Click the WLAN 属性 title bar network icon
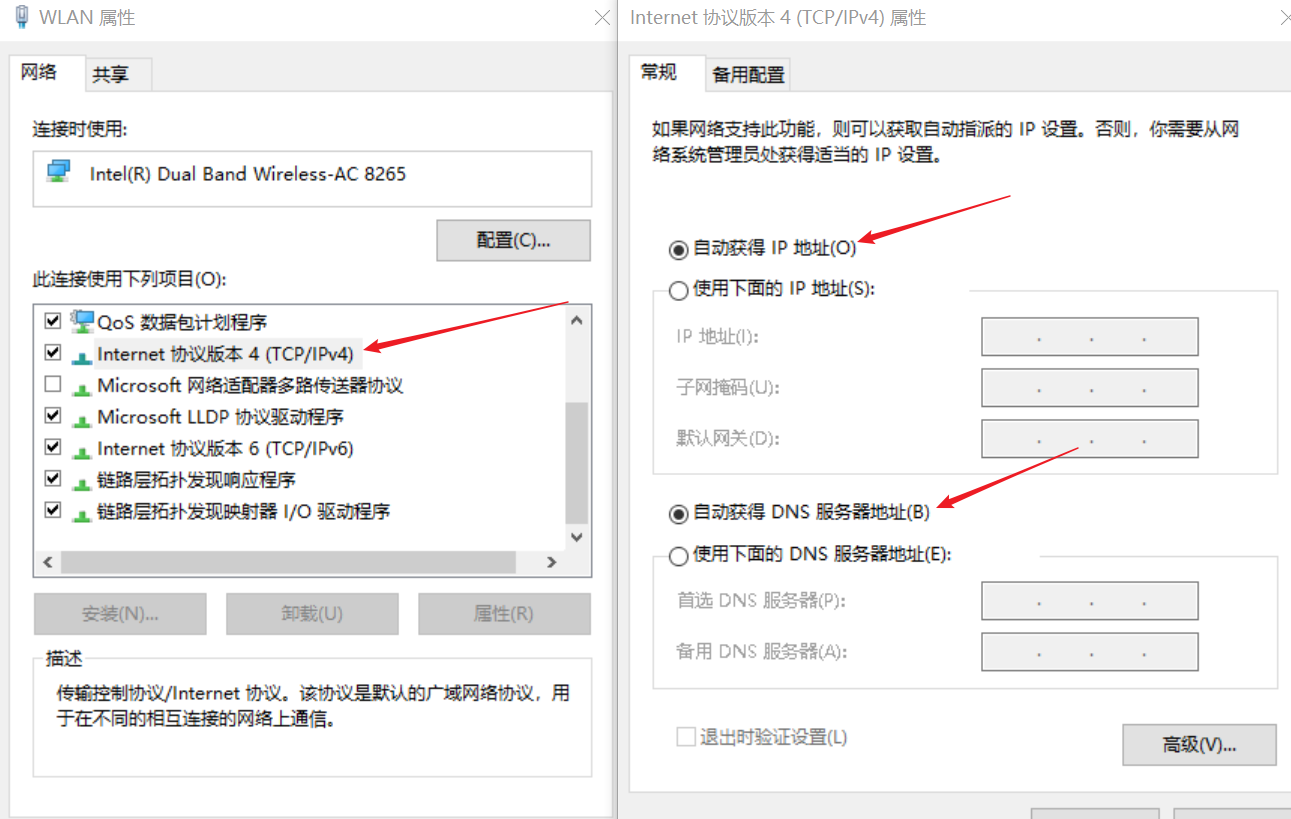The height and width of the screenshot is (819, 1291). pyautogui.click(x=21, y=17)
